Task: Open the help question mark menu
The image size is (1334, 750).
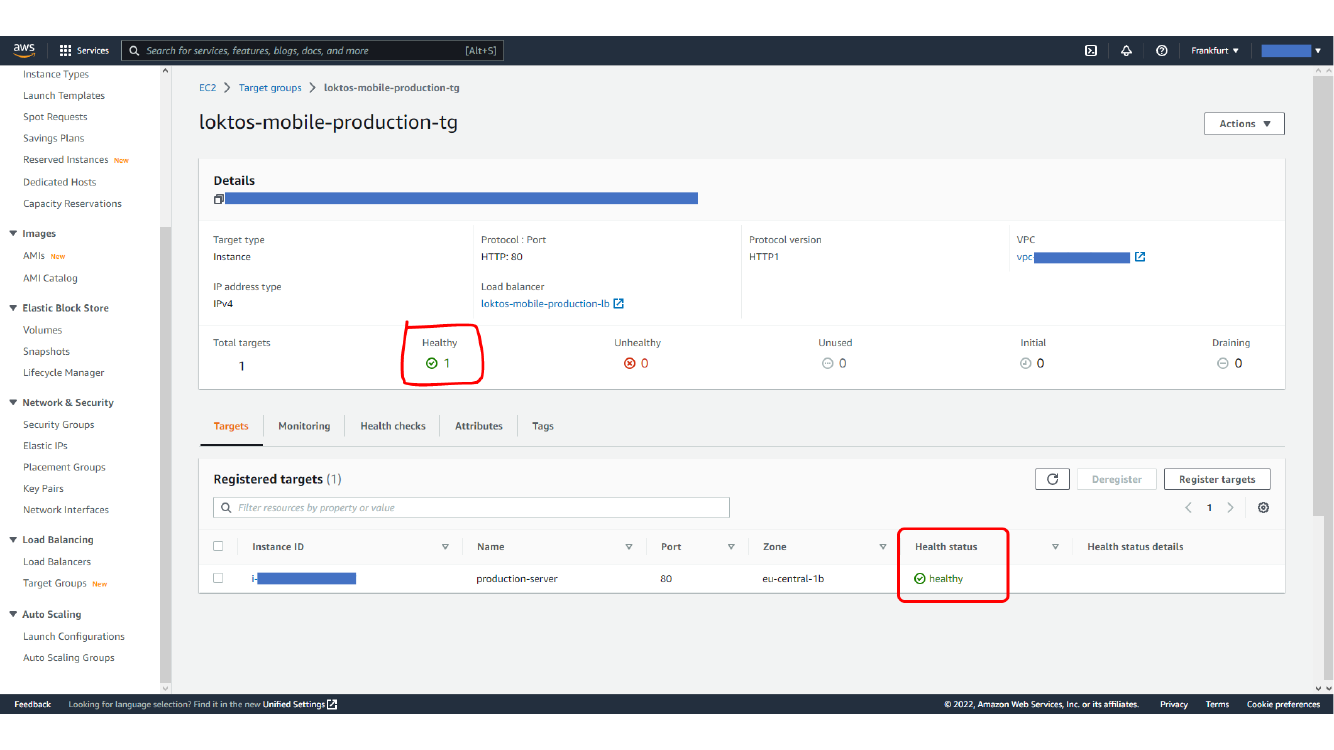Action: point(1161,50)
